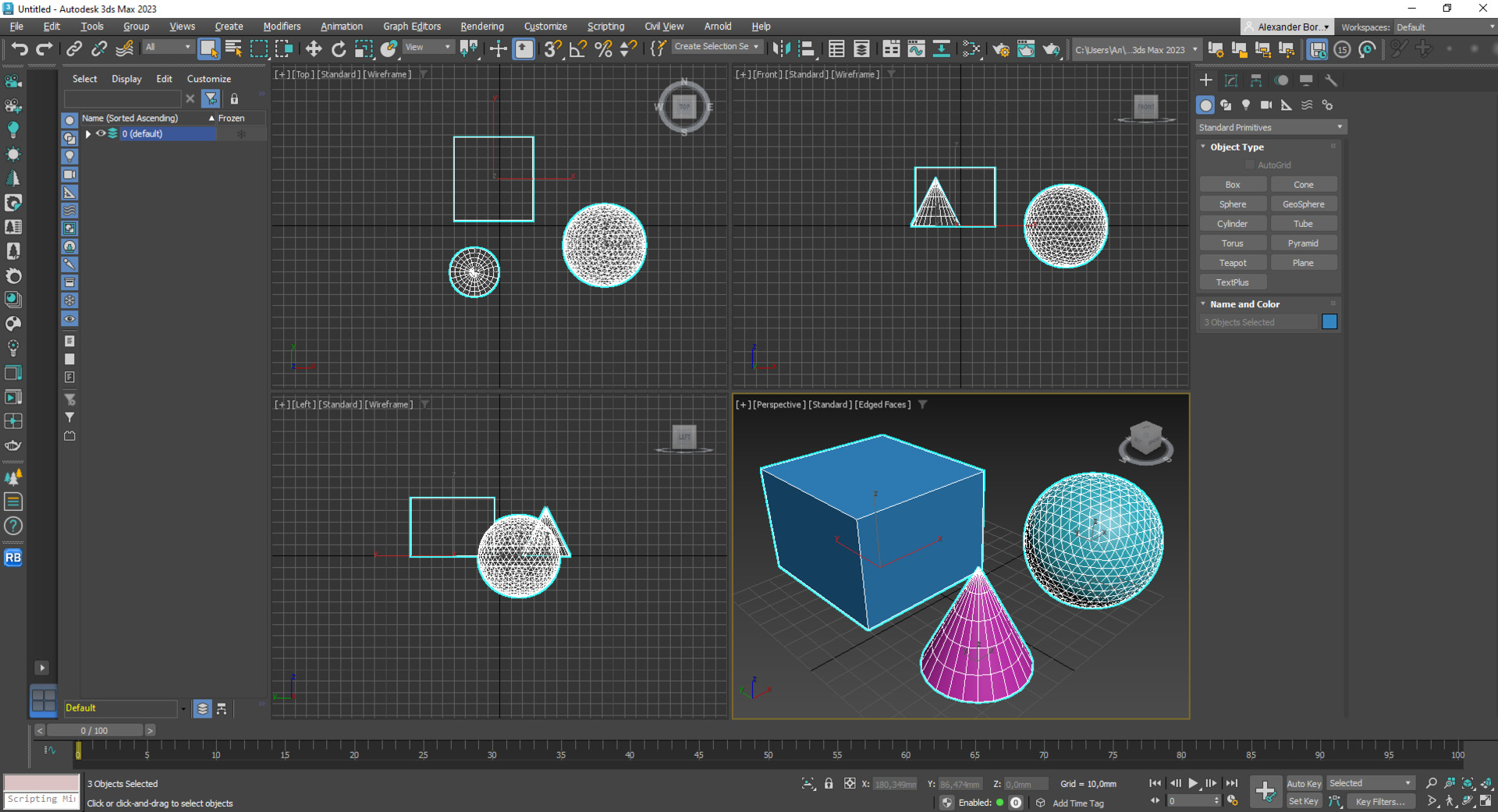The width and height of the screenshot is (1498, 812).
Task: Click the Scene Explorer search field
Action: click(122, 99)
